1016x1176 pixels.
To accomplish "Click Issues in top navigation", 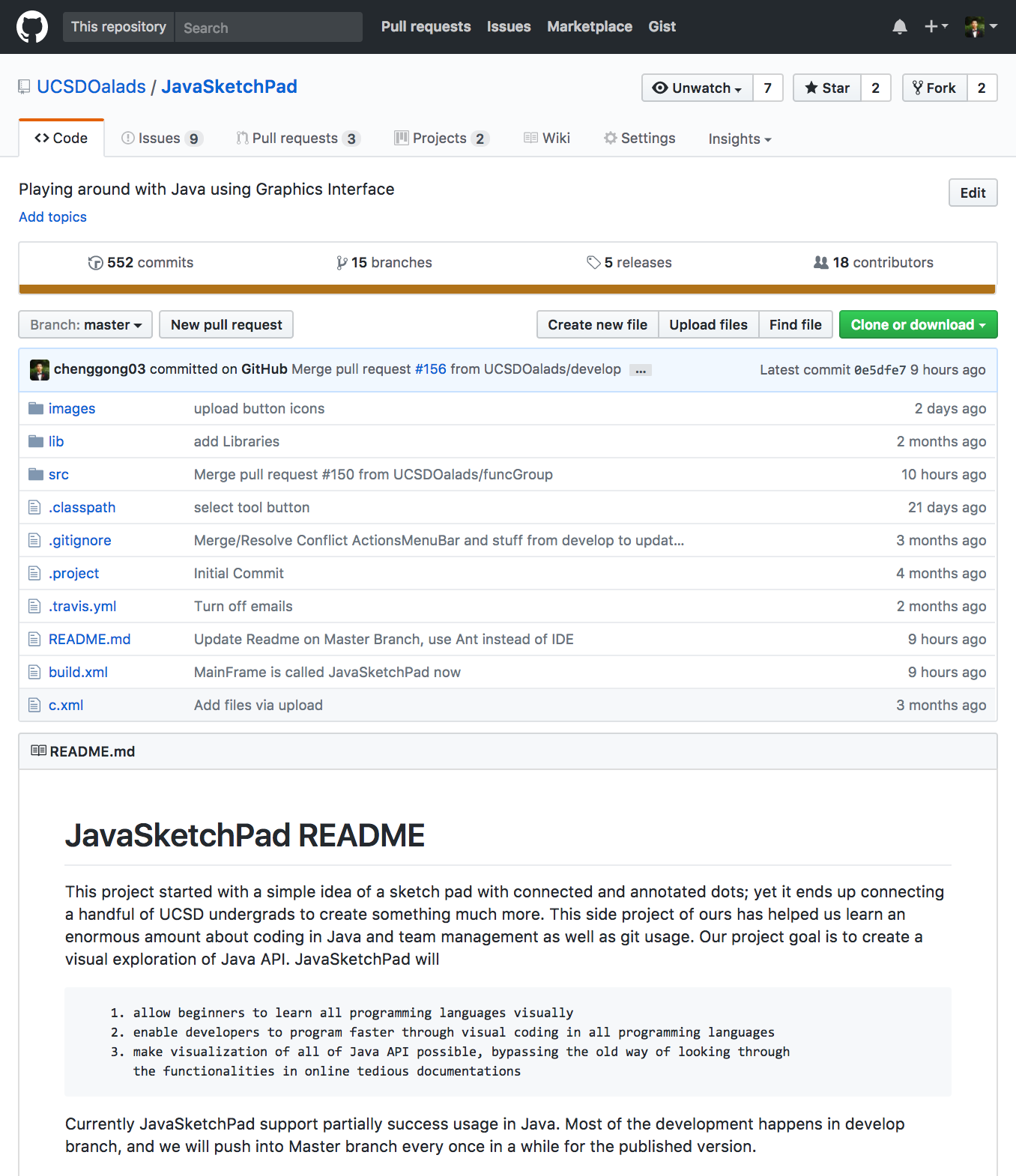I will tap(509, 27).
